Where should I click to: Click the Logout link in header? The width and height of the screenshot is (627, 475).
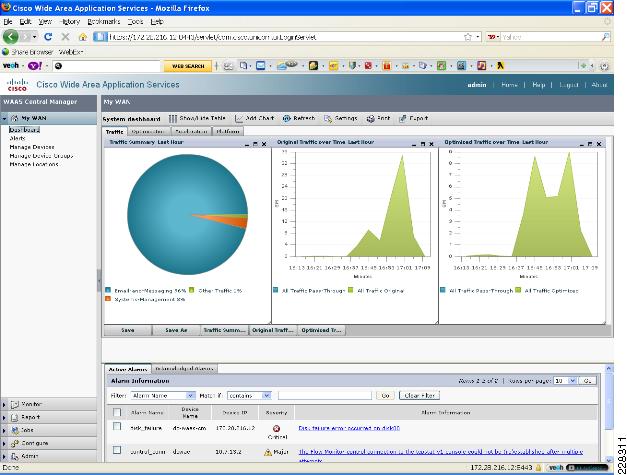point(569,85)
